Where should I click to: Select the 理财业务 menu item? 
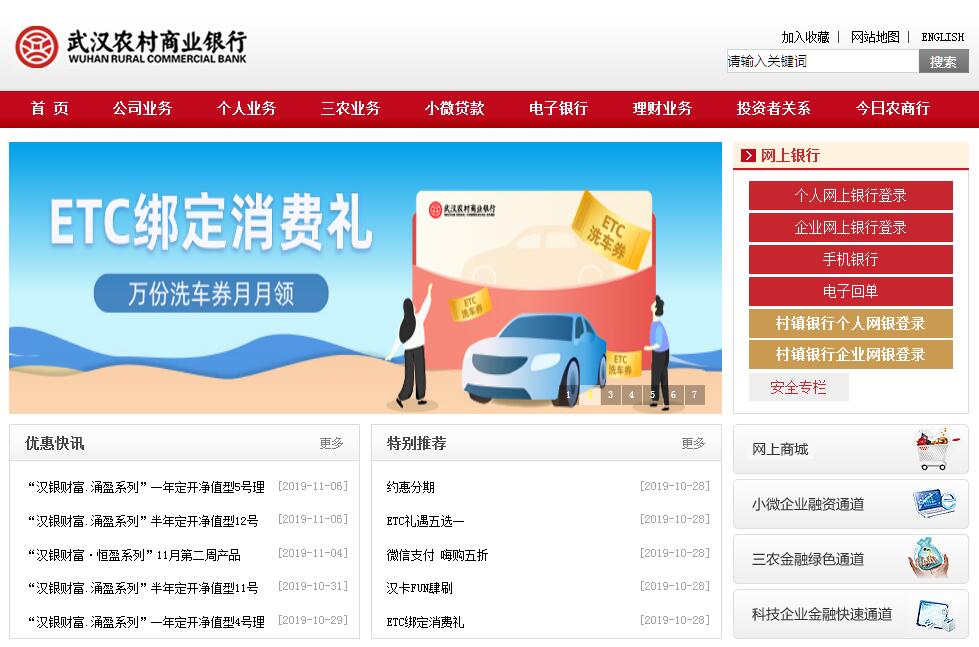[662, 109]
